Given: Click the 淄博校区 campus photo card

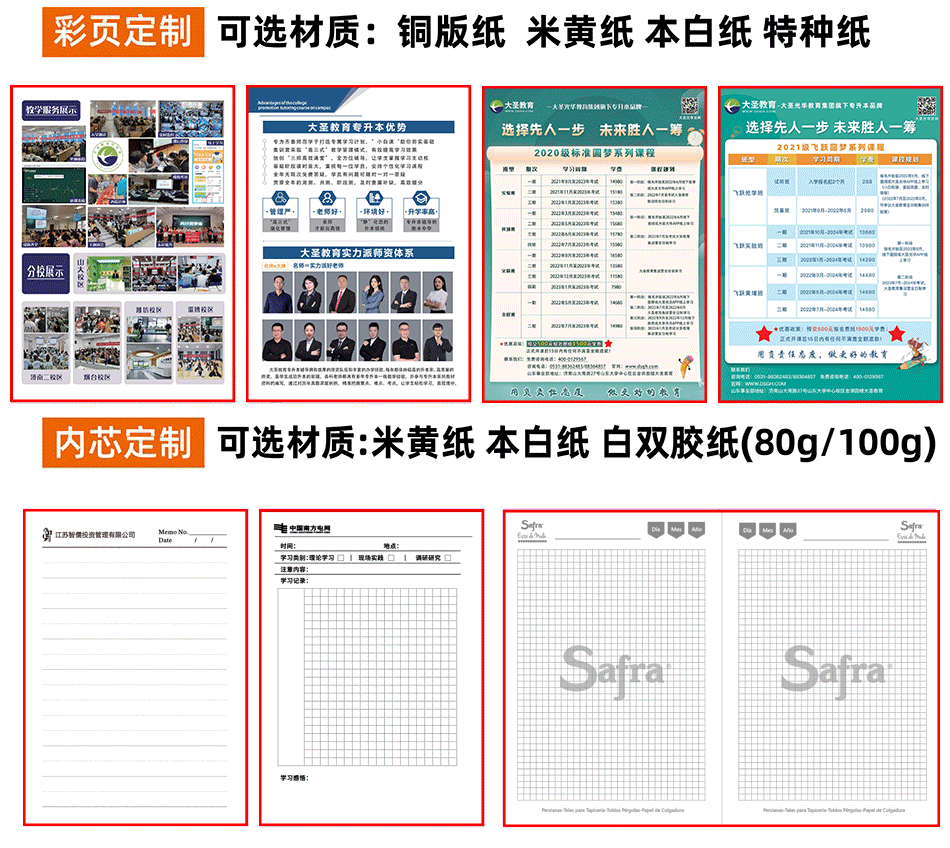Looking at the screenshot, I should (201, 343).
